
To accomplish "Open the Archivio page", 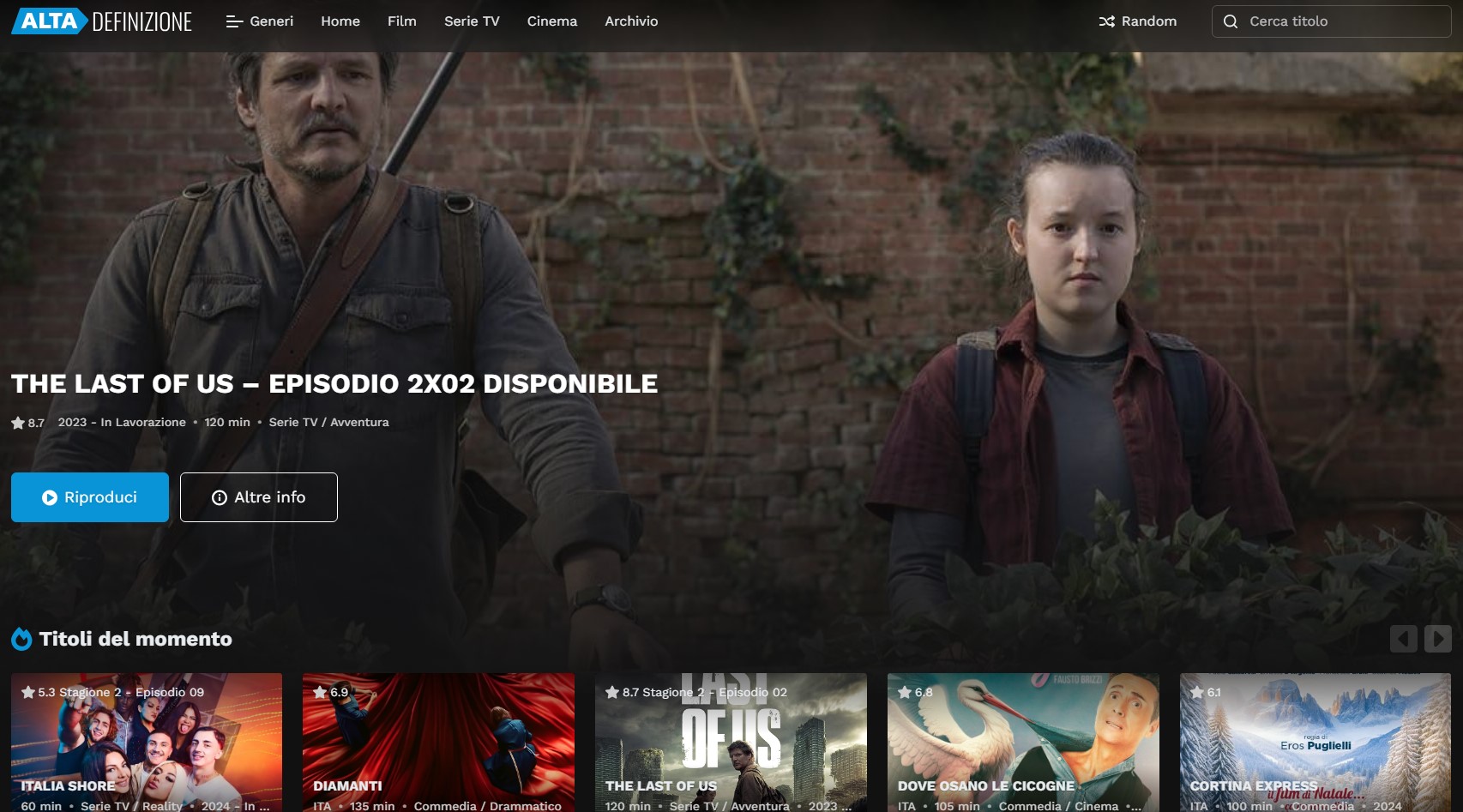I will [x=631, y=21].
